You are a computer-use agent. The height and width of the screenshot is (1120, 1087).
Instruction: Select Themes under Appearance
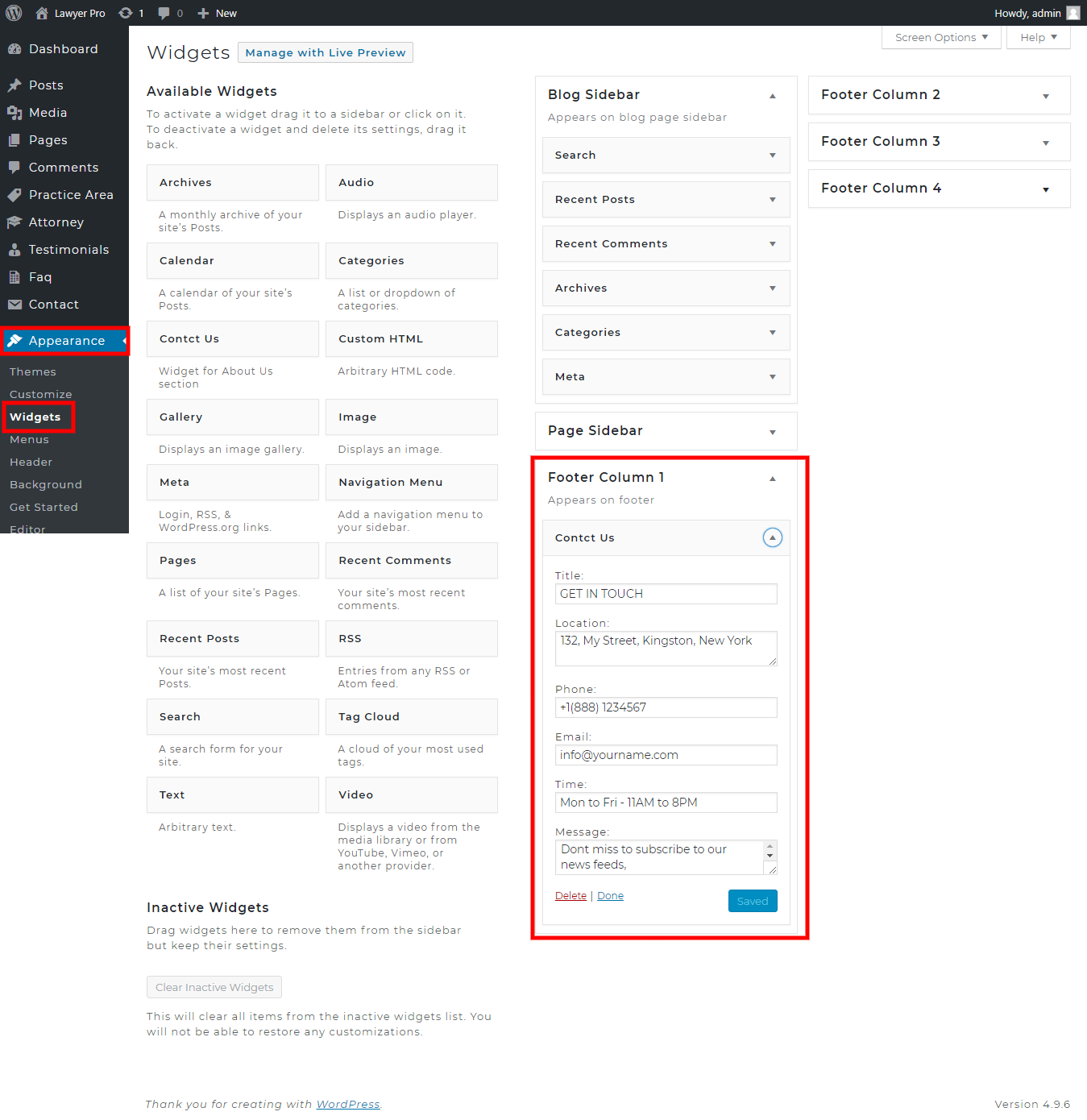point(33,371)
